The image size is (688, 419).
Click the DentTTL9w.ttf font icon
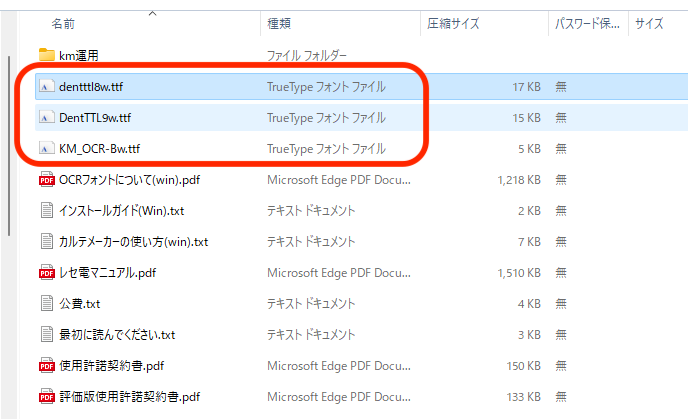coord(46,118)
